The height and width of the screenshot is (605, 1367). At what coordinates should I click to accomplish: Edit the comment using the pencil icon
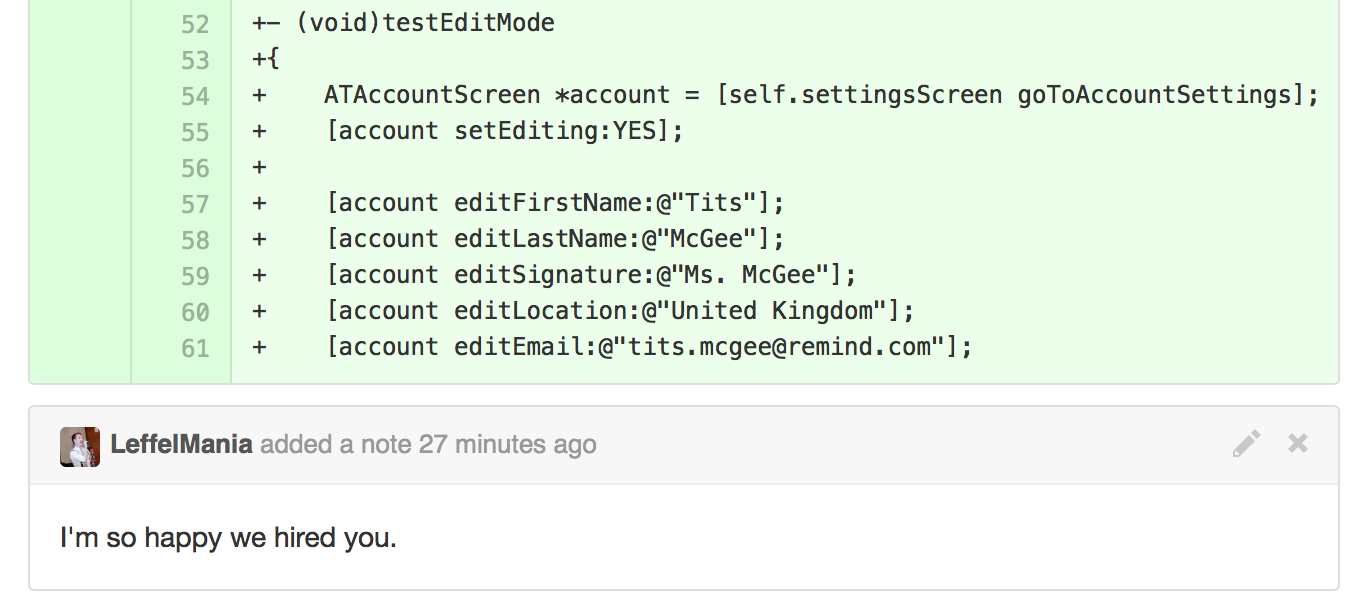click(x=1246, y=444)
